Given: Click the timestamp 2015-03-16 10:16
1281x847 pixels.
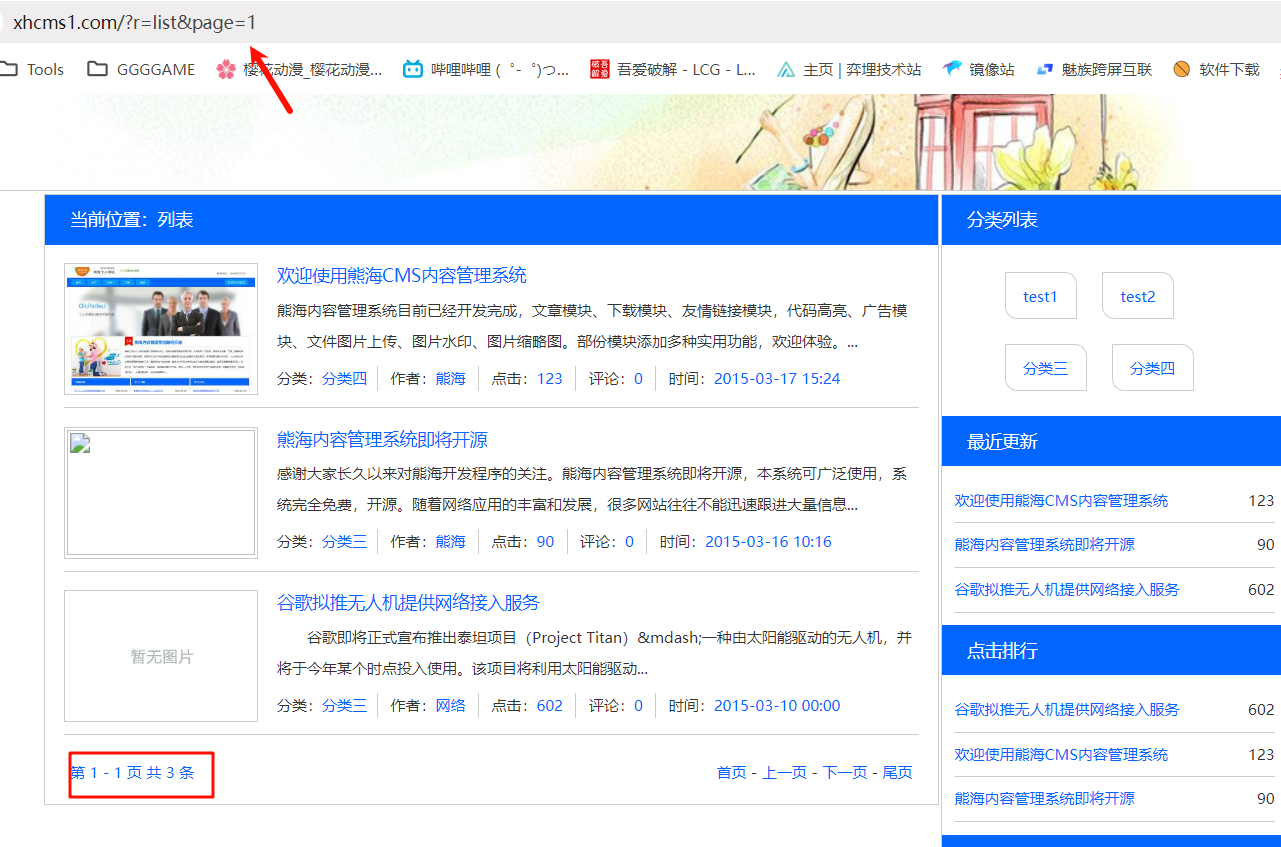Looking at the screenshot, I should 768,541.
